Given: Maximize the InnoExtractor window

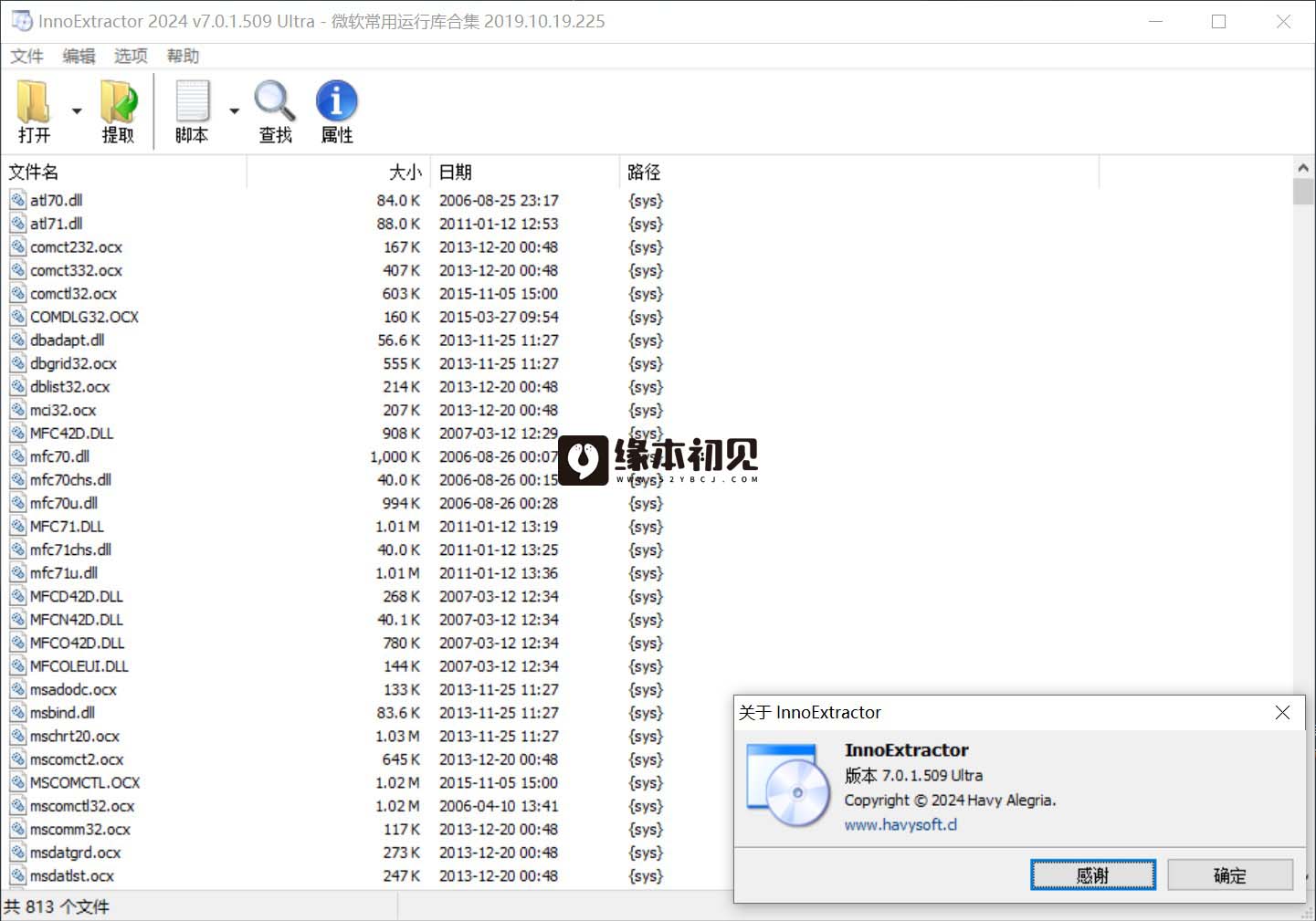Looking at the screenshot, I should coord(1218,21).
